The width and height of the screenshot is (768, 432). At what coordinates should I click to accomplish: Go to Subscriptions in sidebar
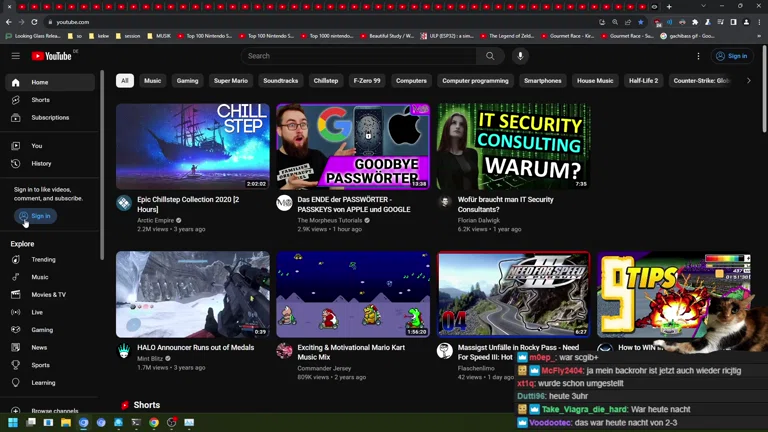click(50, 117)
